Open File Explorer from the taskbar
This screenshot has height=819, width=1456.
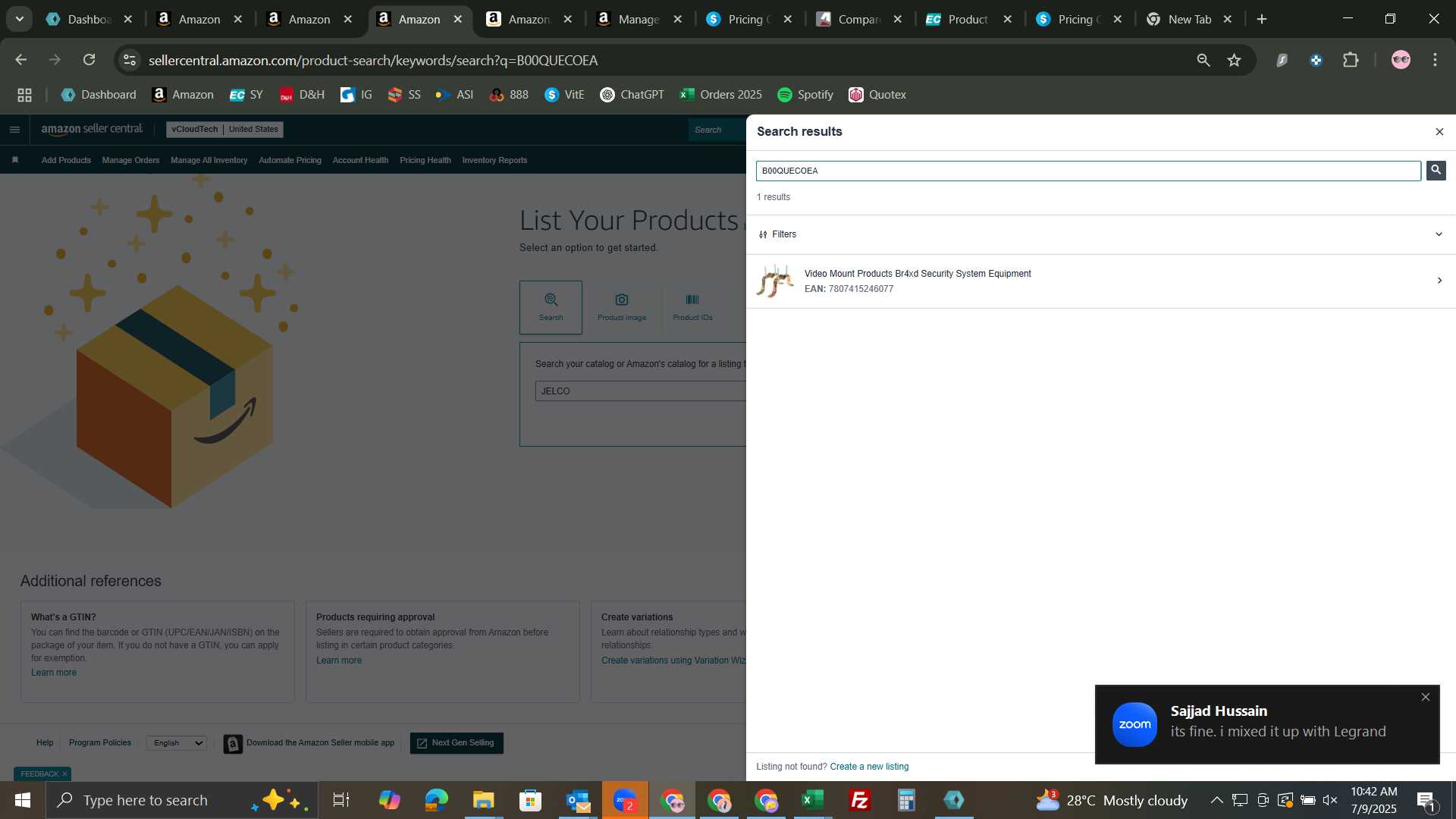[483, 800]
